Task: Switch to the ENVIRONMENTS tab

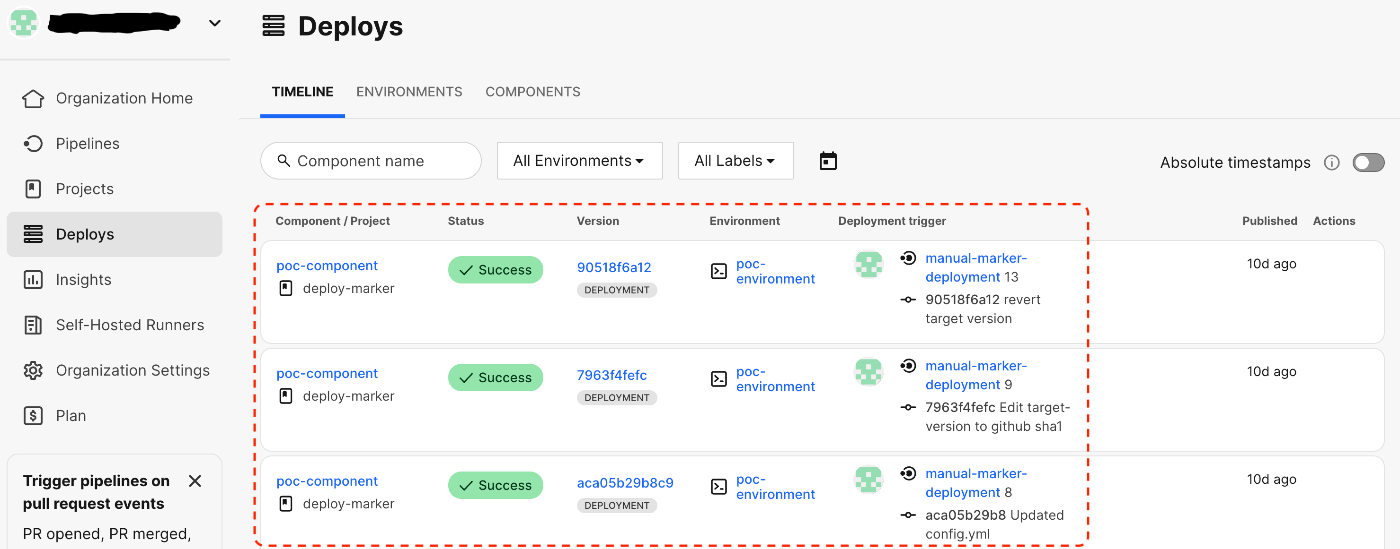Action: pyautogui.click(x=409, y=91)
